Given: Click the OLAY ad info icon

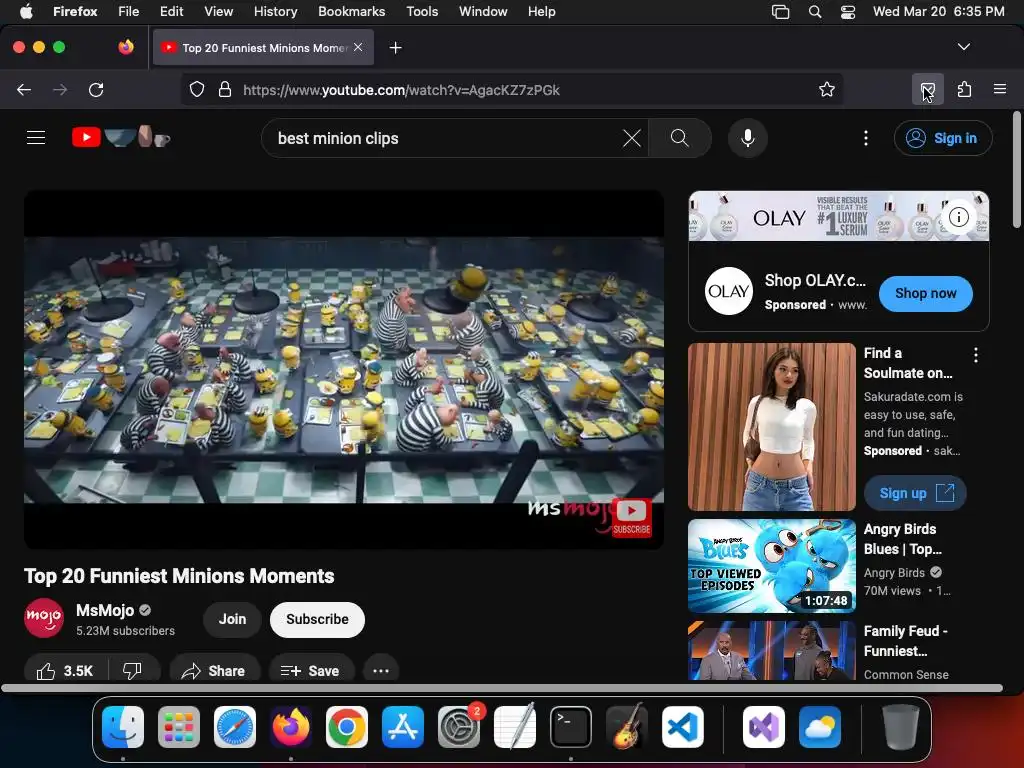Looking at the screenshot, I should (x=958, y=217).
